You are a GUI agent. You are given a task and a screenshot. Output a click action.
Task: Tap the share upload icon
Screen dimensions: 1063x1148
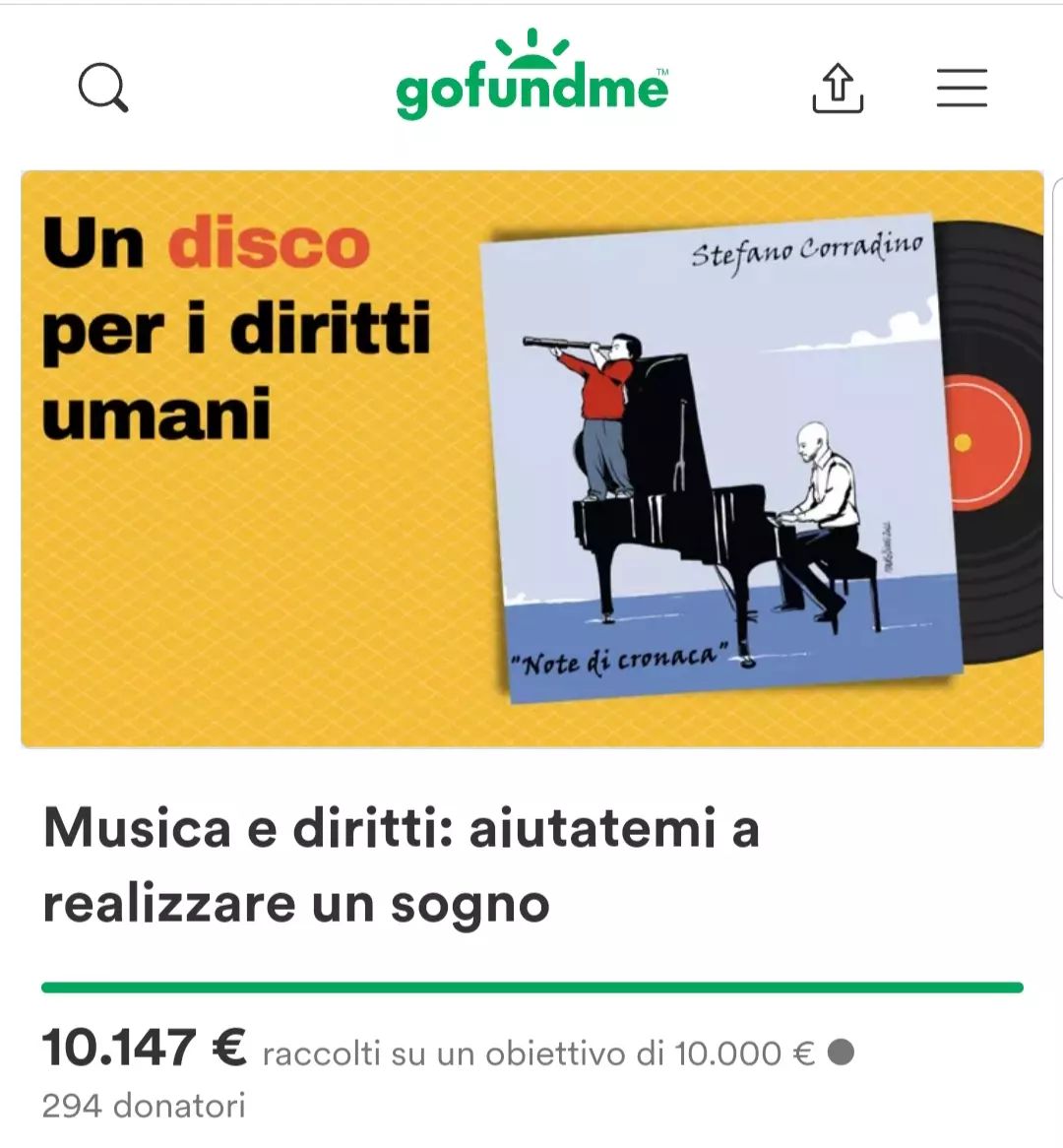click(x=838, y=88)
